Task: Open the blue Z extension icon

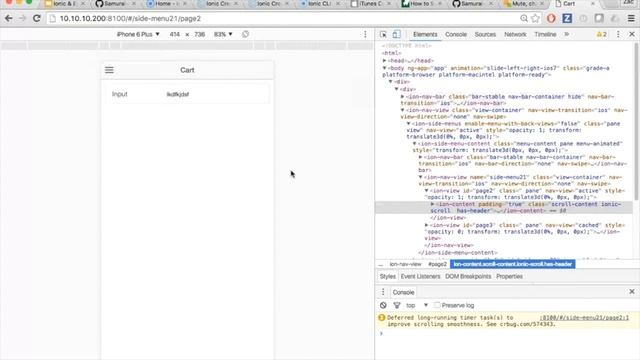Action: [567, 18]
